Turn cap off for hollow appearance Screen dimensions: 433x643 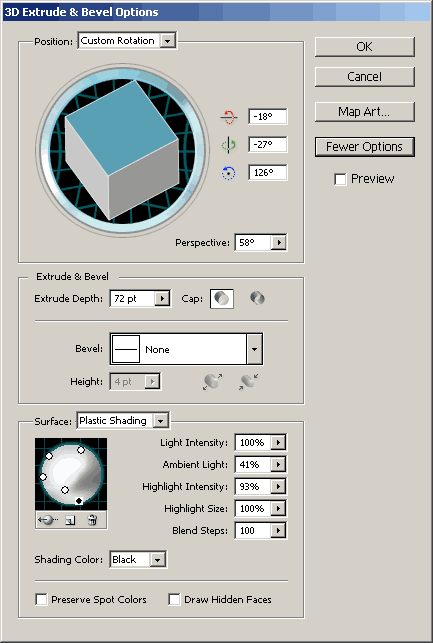click(257, 298)
